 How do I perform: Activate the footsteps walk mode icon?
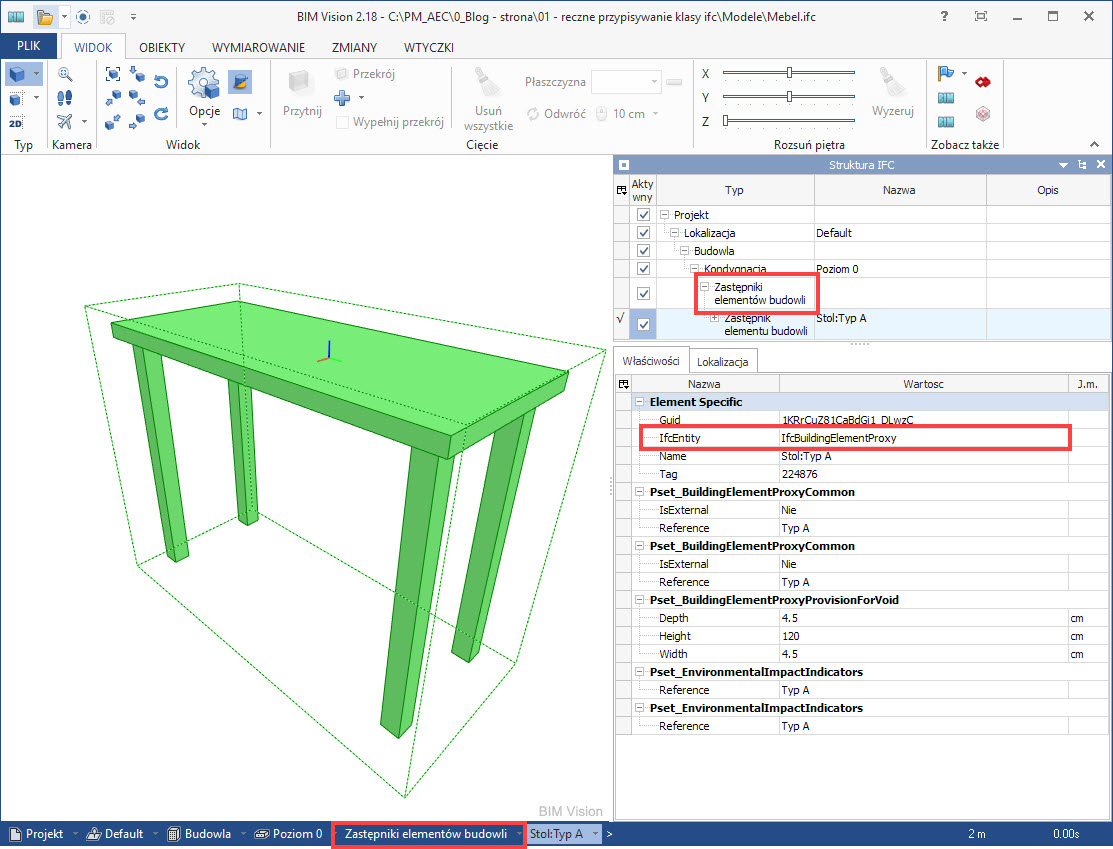pyautogui.click(x=65, y=98)
